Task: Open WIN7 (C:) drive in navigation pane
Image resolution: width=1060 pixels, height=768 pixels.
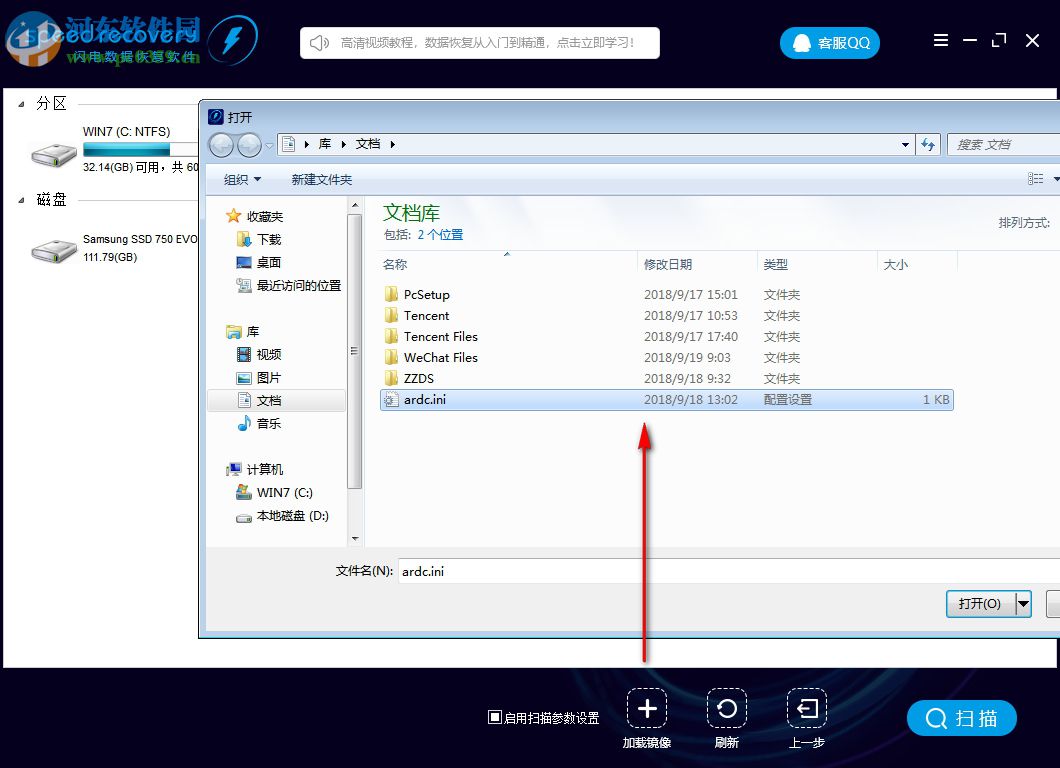Action: 274,492
